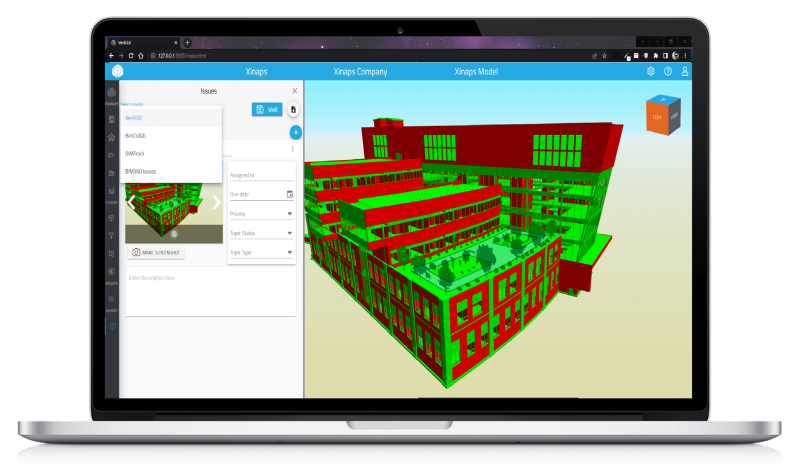Screen dimensions: 800x467
Task: Select the filter funnel icon in sidebar
Action: click(x=112, y=236)
